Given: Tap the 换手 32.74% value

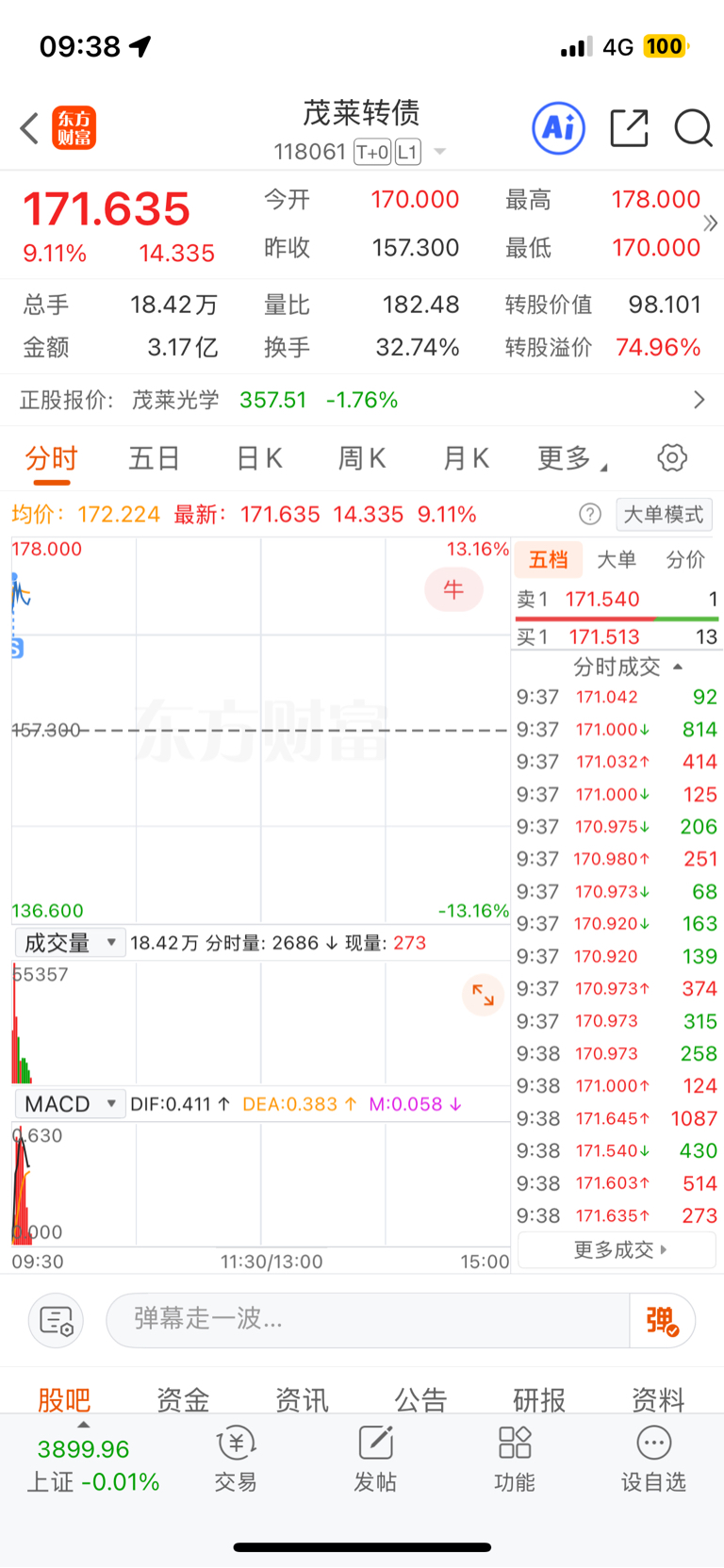Looking at the screenshot, I should (x=418, y=348).
